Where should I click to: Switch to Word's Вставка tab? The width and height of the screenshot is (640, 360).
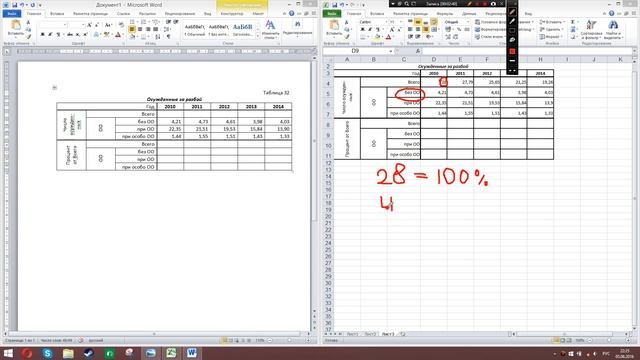click(57, 14)
